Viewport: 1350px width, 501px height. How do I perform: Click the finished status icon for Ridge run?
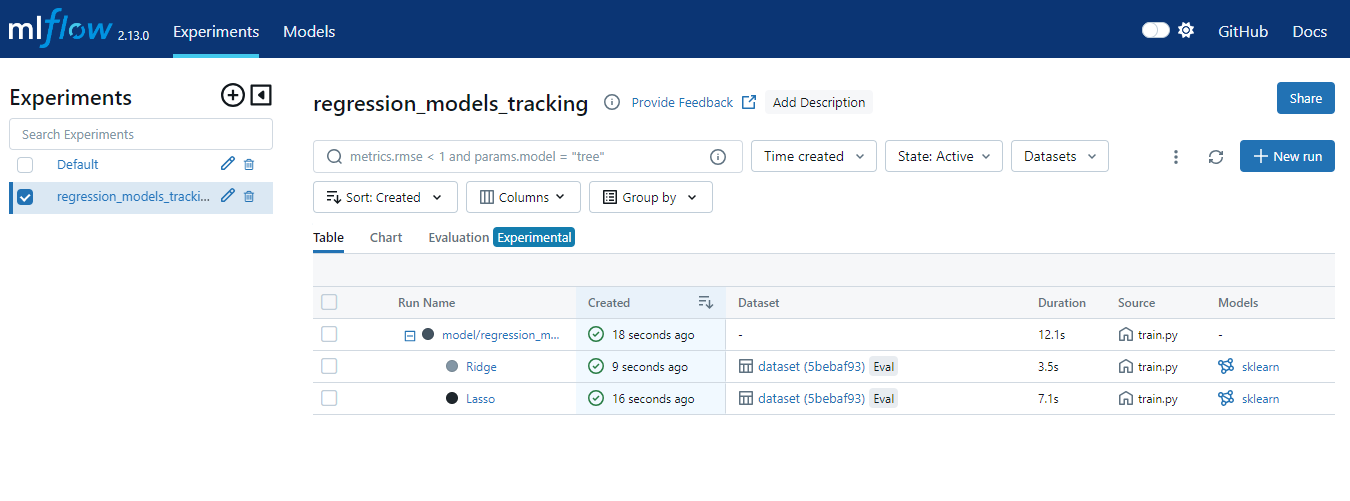click(596, 366)
